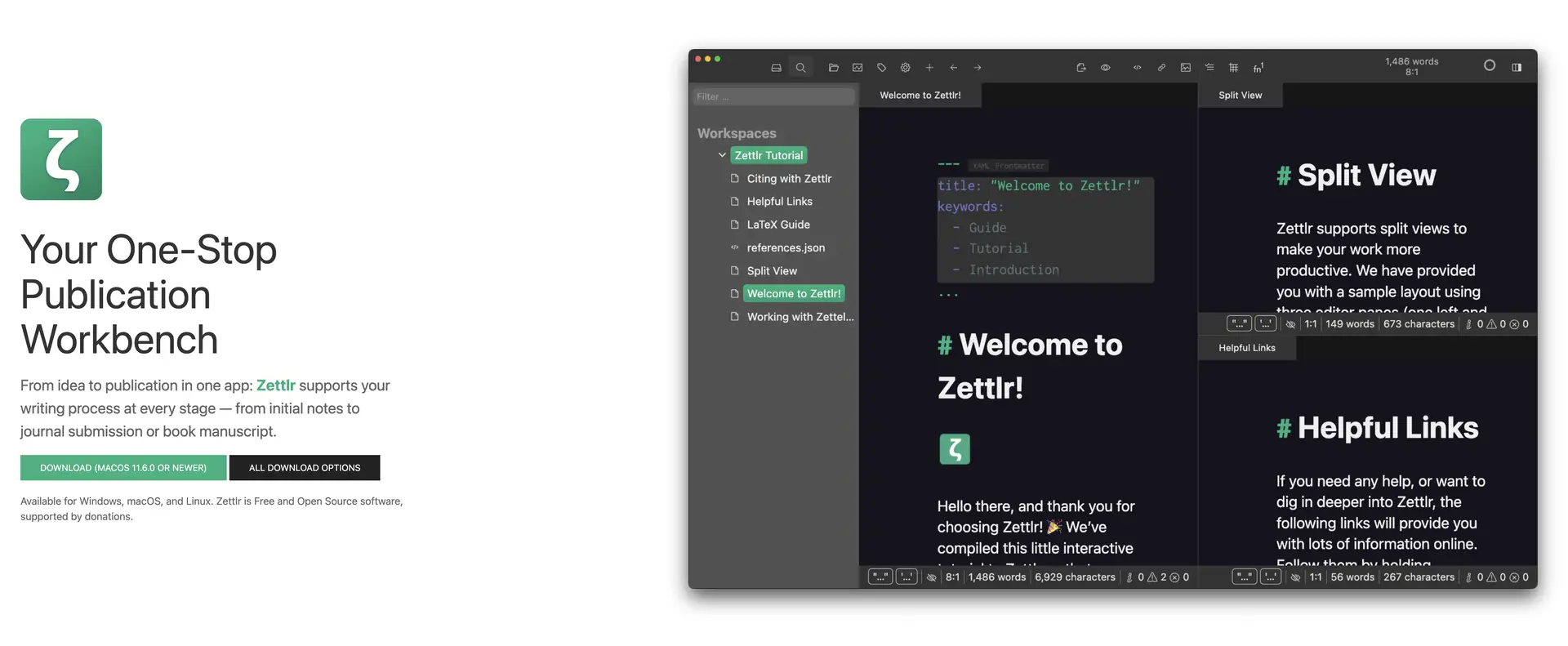Image resolution: width=1568 pixels, height=646 pixels.
Task: Click '6,929 characters' in the status bar
Action: click(x=1075, y=577)
